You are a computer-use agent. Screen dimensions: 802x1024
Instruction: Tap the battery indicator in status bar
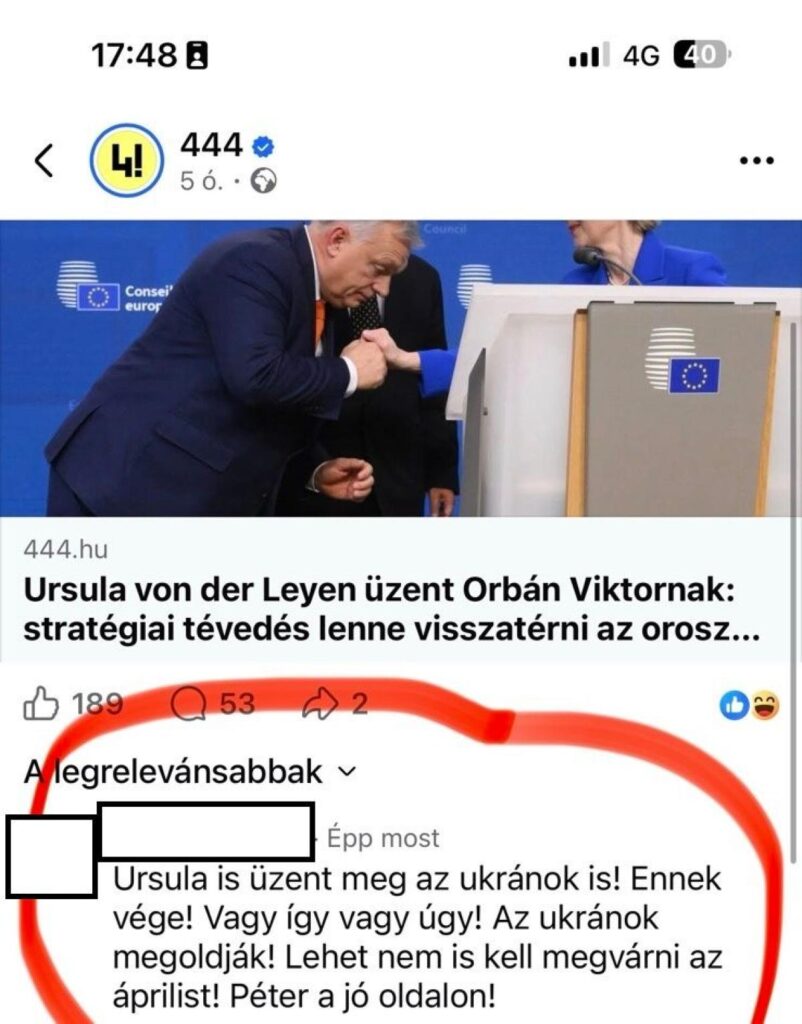(701, 55)
